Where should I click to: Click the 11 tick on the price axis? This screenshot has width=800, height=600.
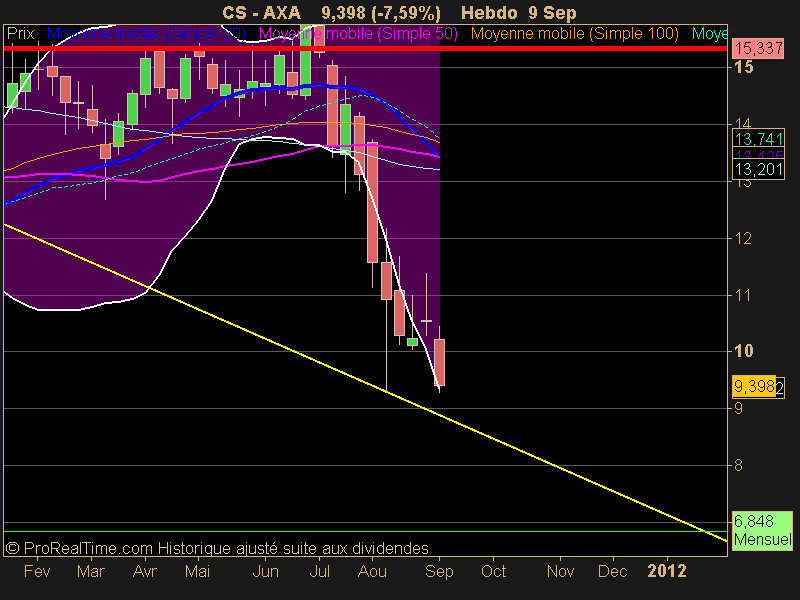742,295
